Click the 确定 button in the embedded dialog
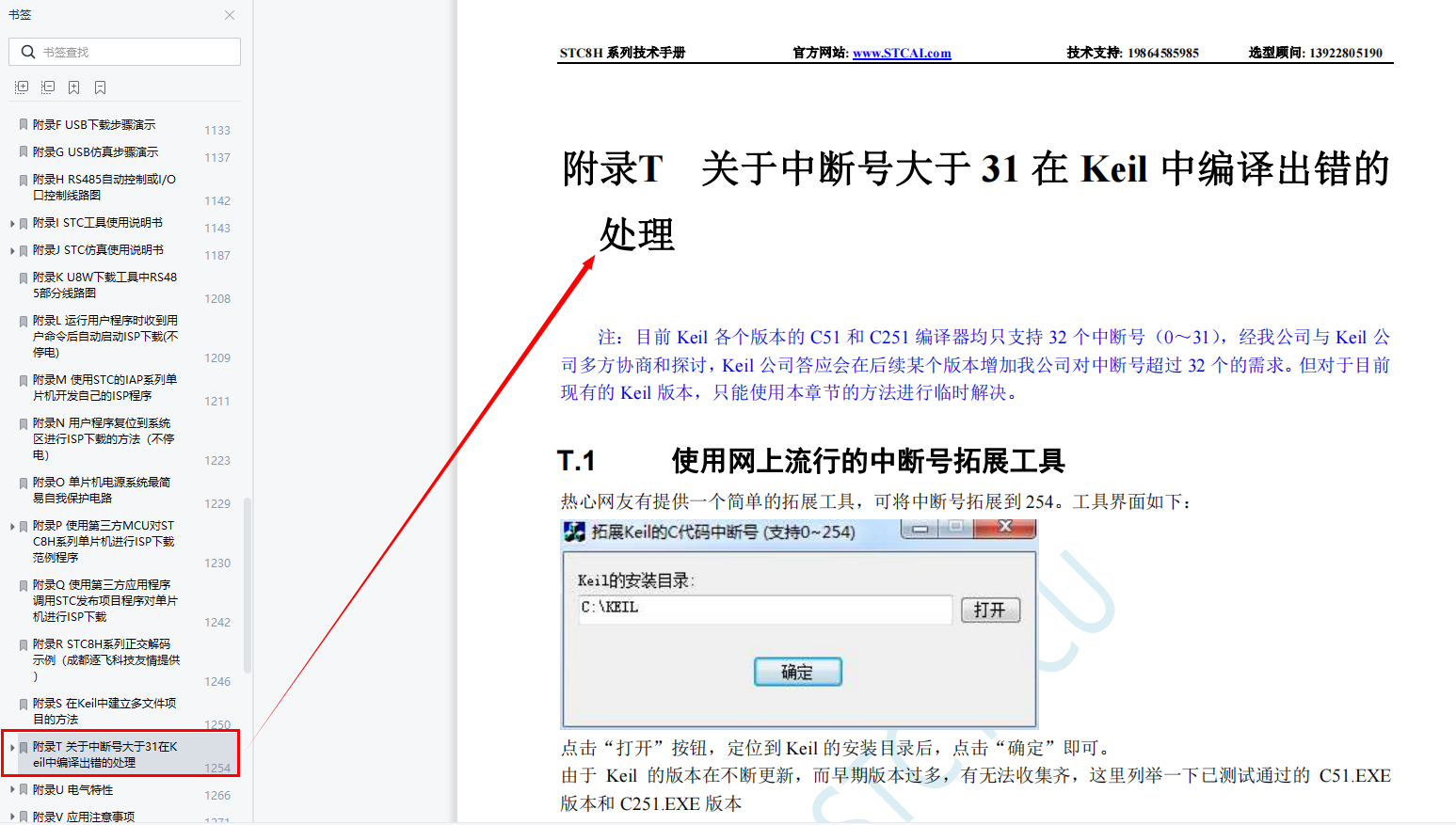The image size is (1456, 825). pos(797,672)
